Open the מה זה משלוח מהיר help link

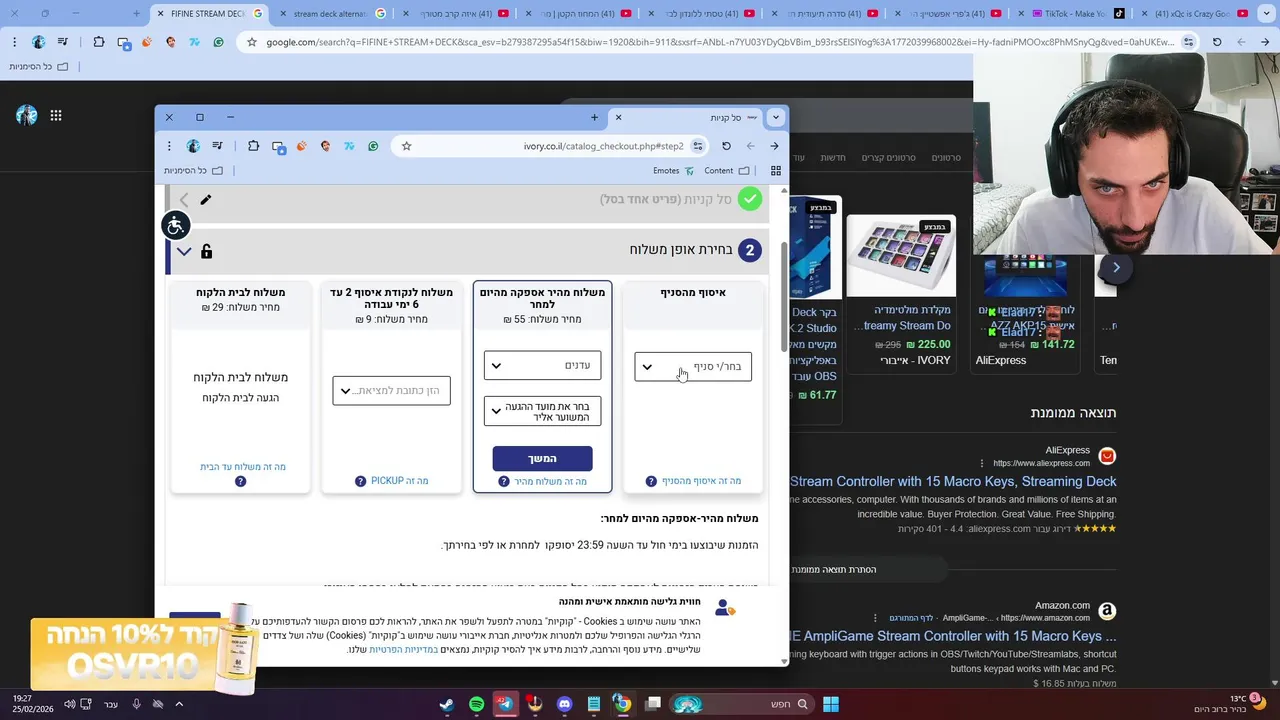[x=550, y=481]
